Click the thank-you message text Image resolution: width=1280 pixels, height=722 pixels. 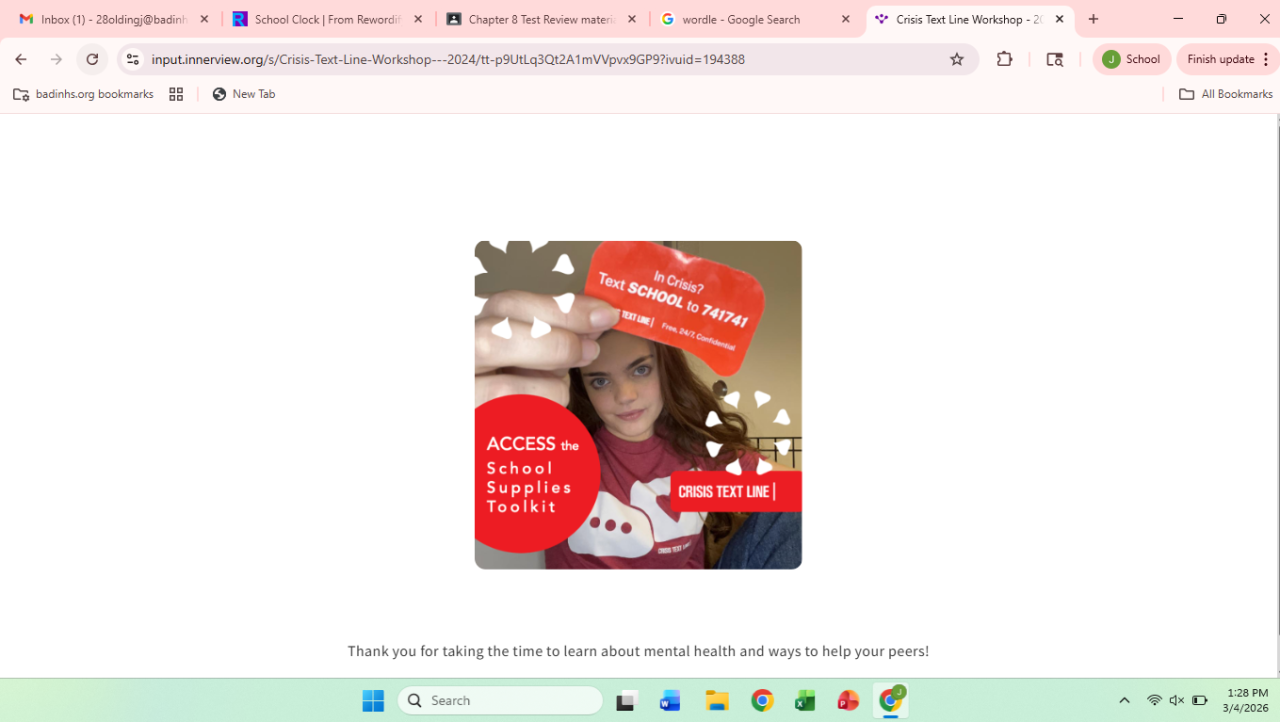tap(638, 651)
